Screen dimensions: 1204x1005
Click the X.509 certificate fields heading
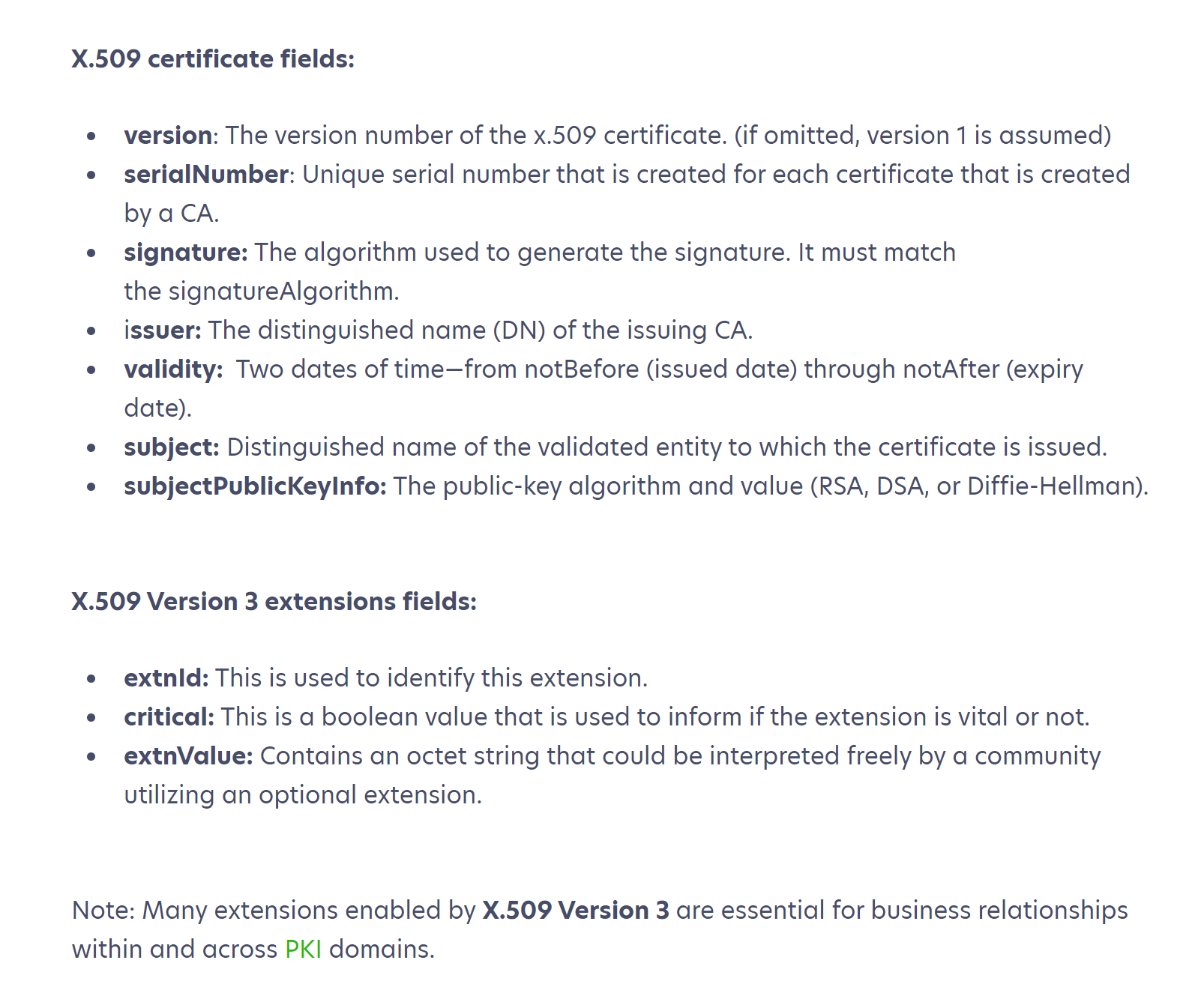[213, 58]
